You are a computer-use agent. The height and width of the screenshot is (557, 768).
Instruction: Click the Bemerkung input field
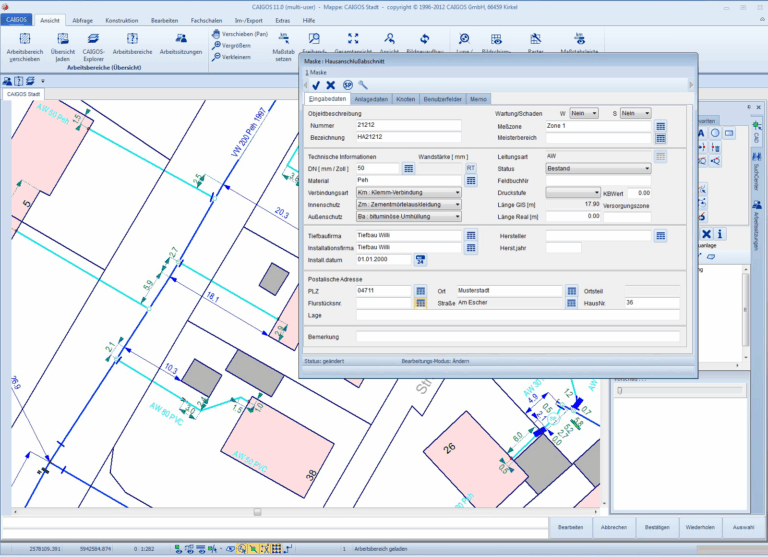click(518, 337)
